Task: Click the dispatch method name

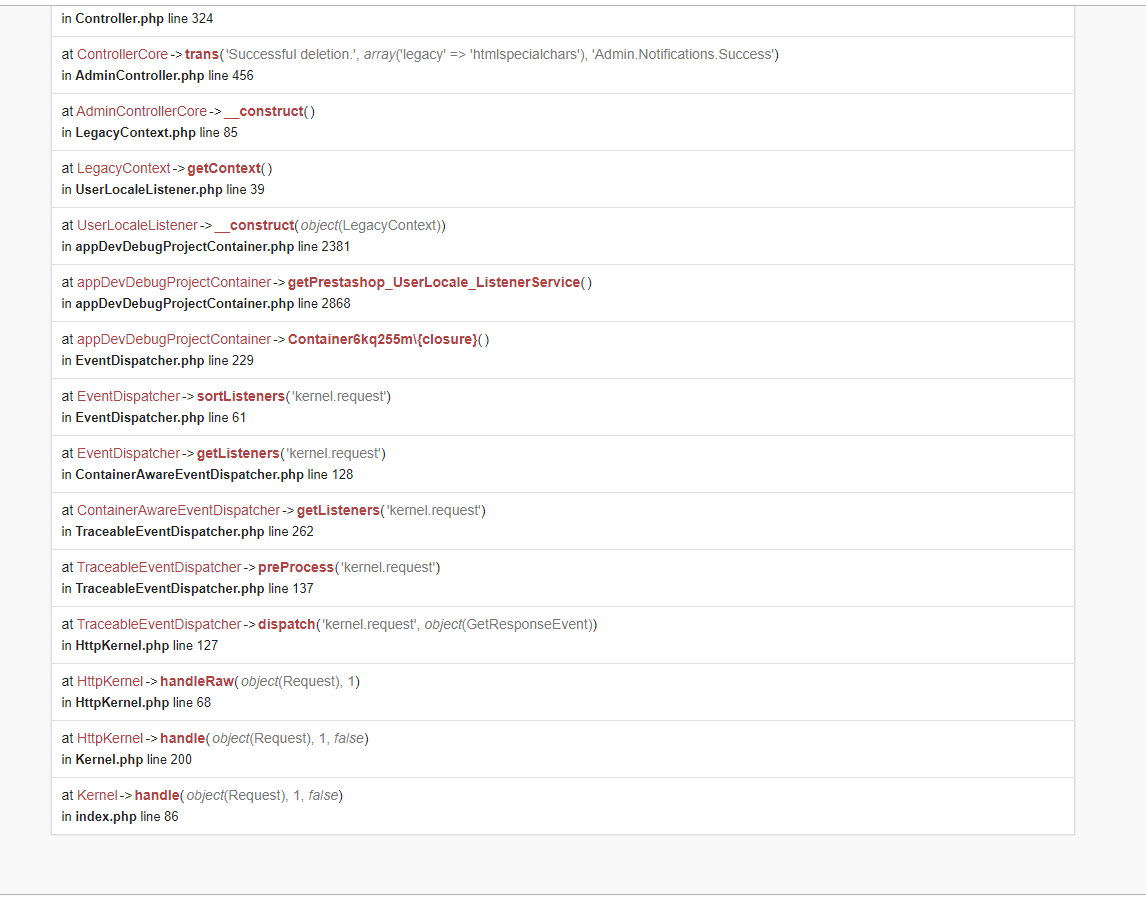Action: point(286,624)
